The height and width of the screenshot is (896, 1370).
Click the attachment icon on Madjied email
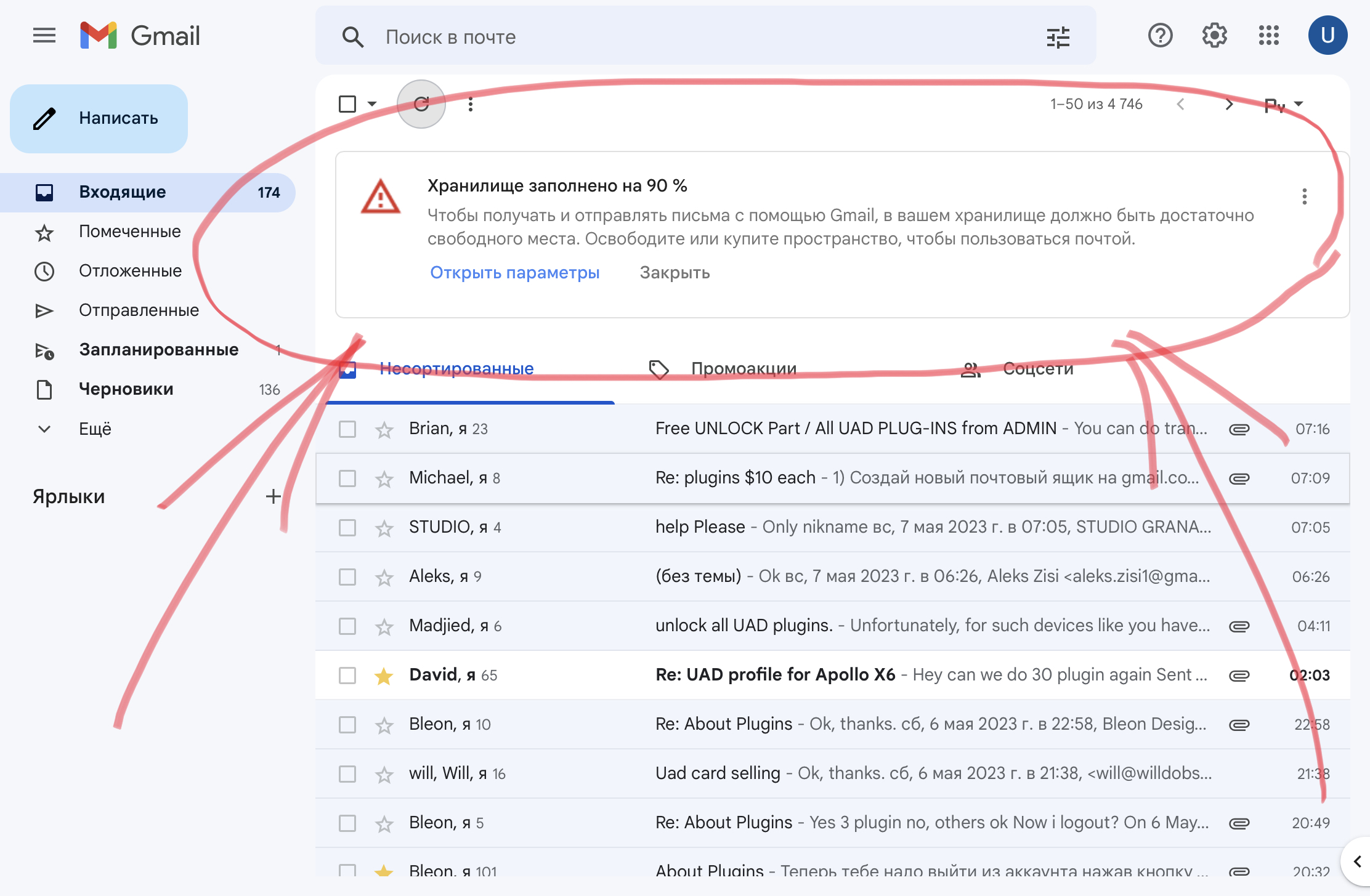pos(1239,626)
